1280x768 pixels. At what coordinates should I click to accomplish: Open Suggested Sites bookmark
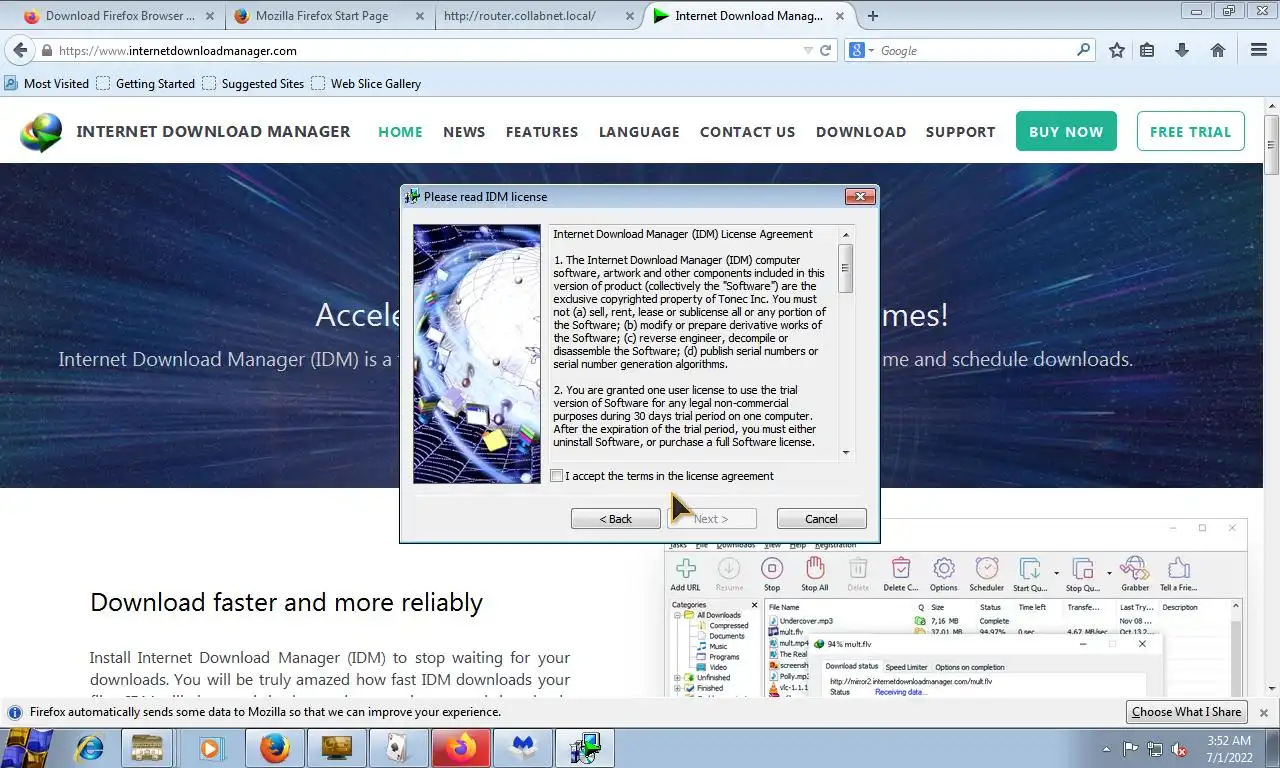(x=253, y=84)
